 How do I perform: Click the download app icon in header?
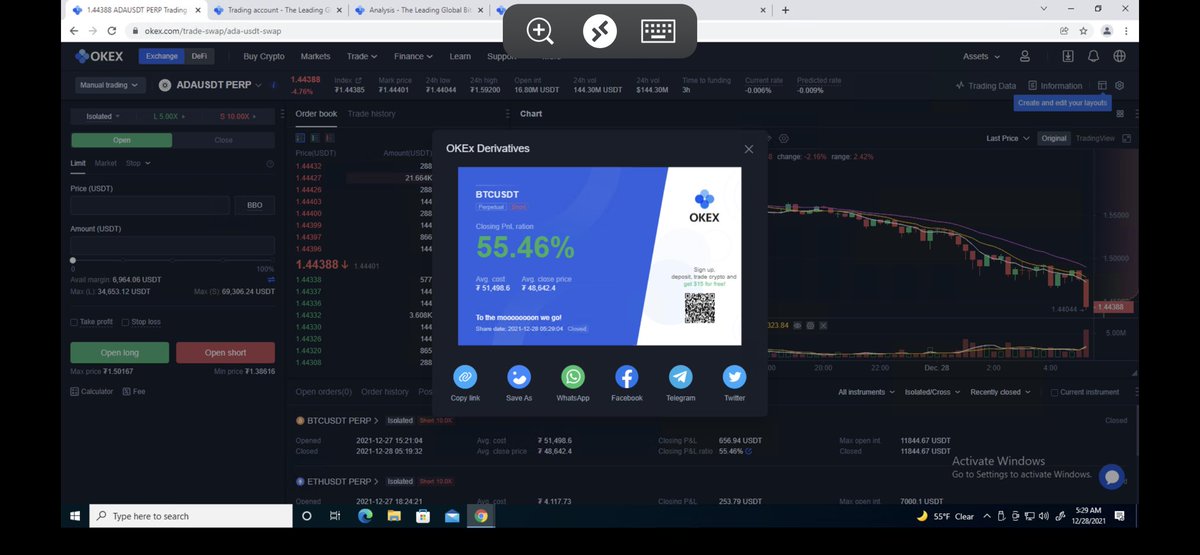click(x=1068, y=56)
